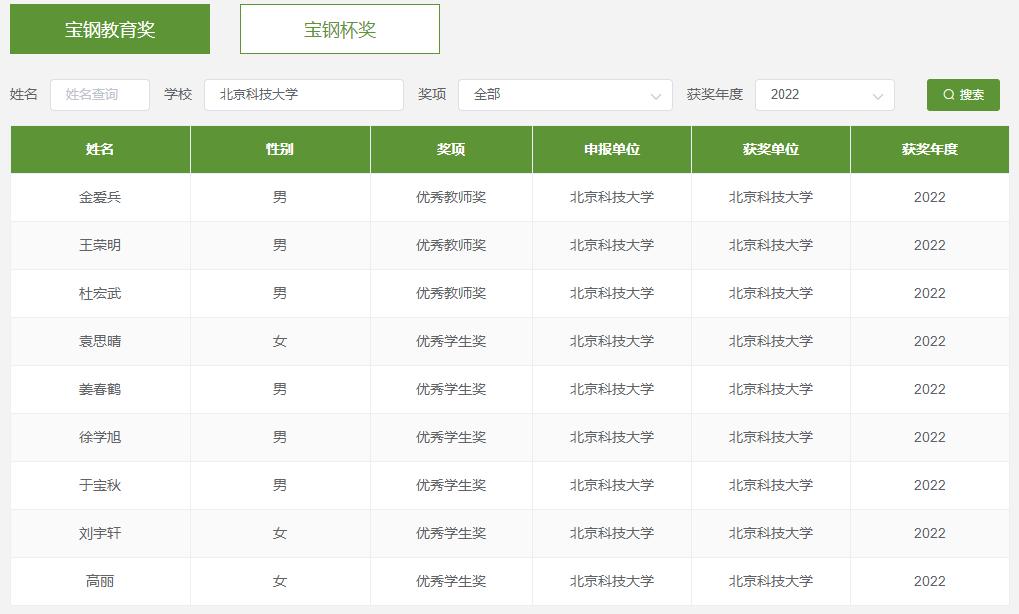This screenshot has width=1019, height=614.
Task: Open the 获奖年度 dropdown showing 2022
Action: click(824, 94)
